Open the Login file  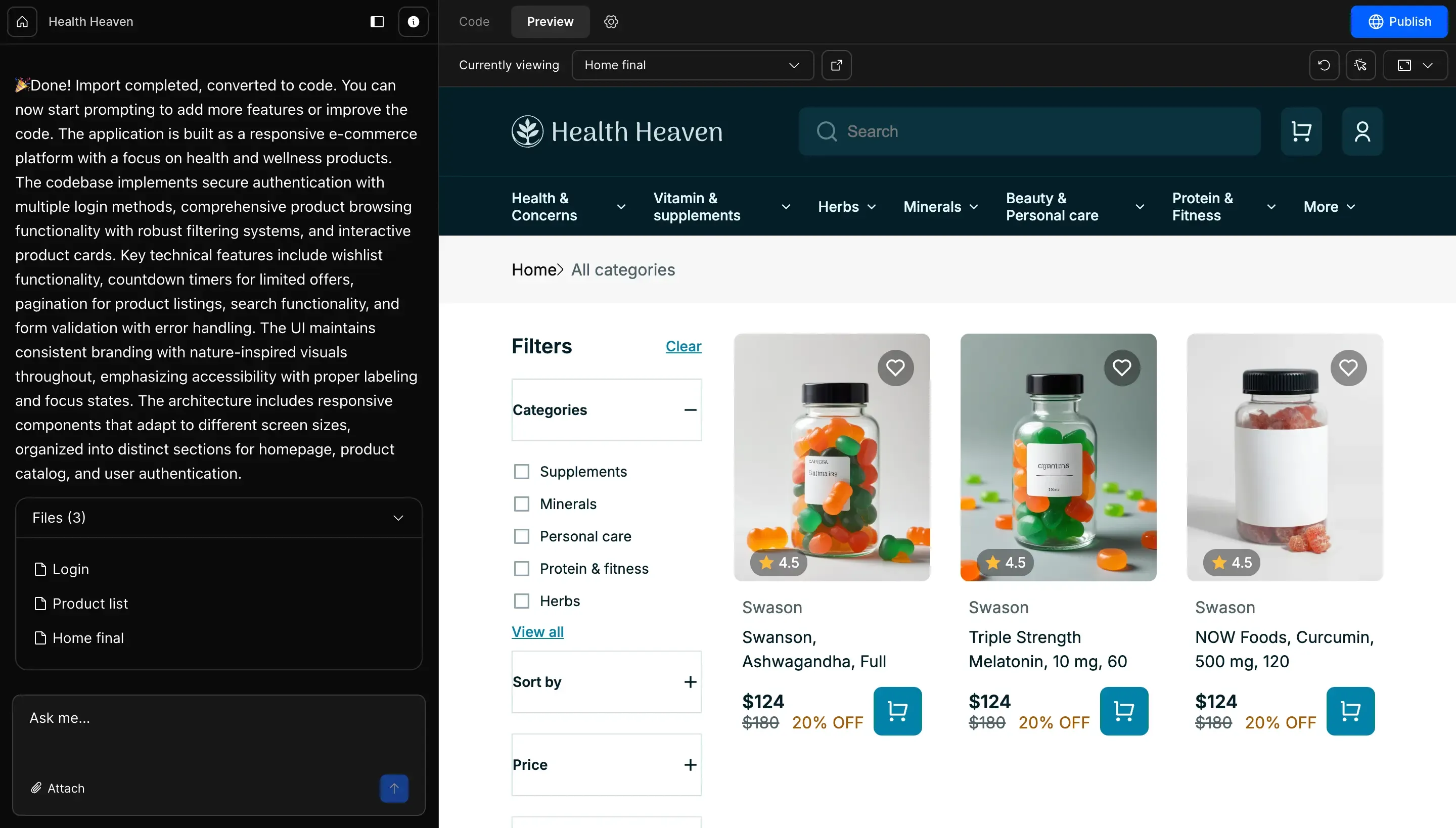(62, 569)
